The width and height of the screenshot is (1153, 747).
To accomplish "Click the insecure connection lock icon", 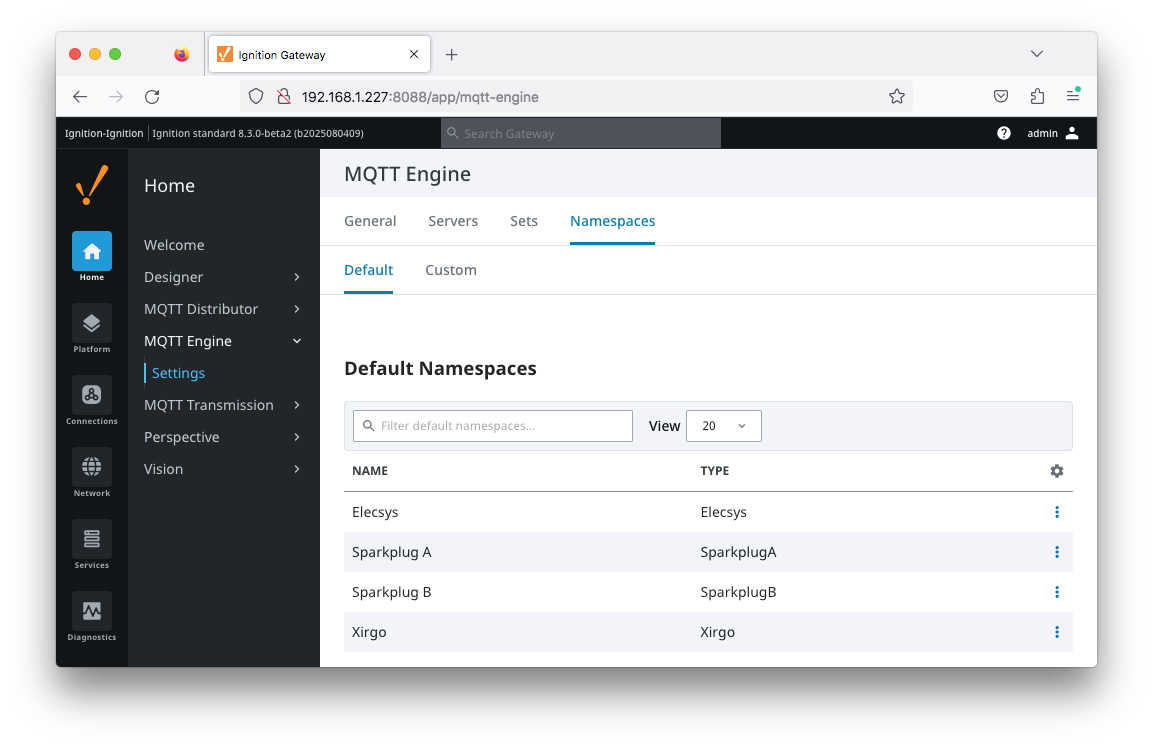I will pos(284,96).
